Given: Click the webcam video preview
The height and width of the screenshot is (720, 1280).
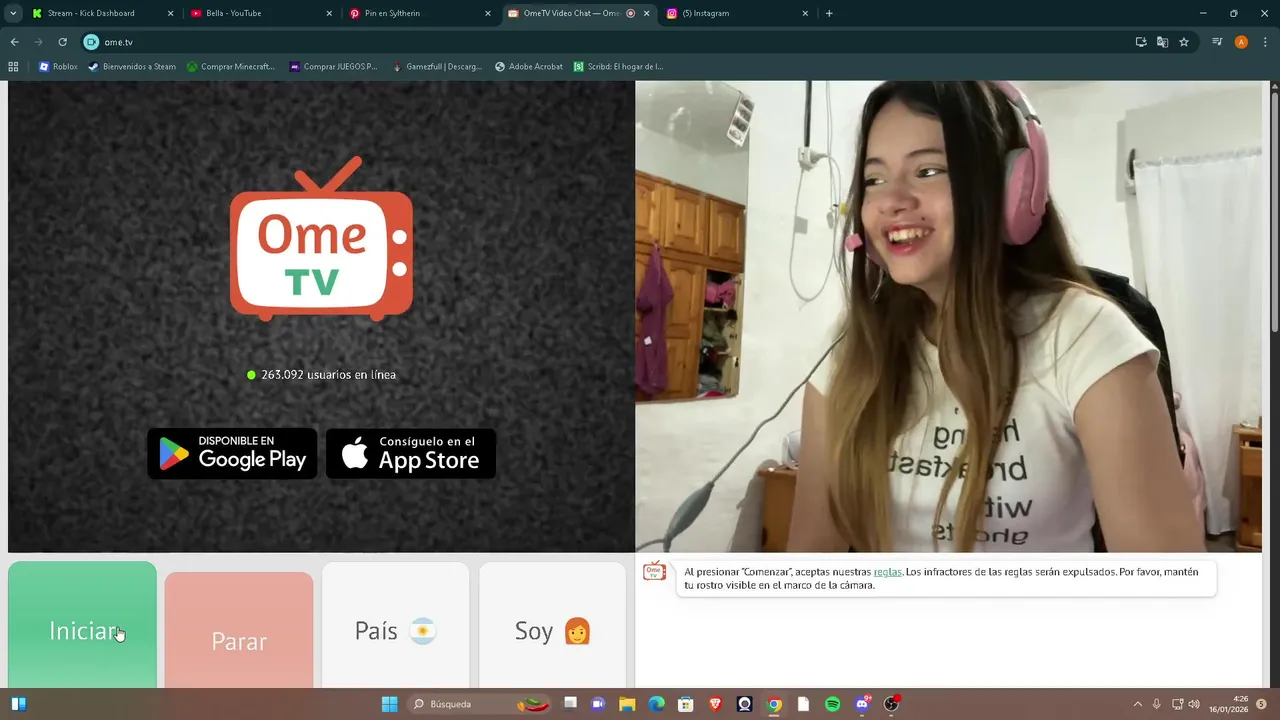Looking at the screenshot, I should (x=948, y=316).
